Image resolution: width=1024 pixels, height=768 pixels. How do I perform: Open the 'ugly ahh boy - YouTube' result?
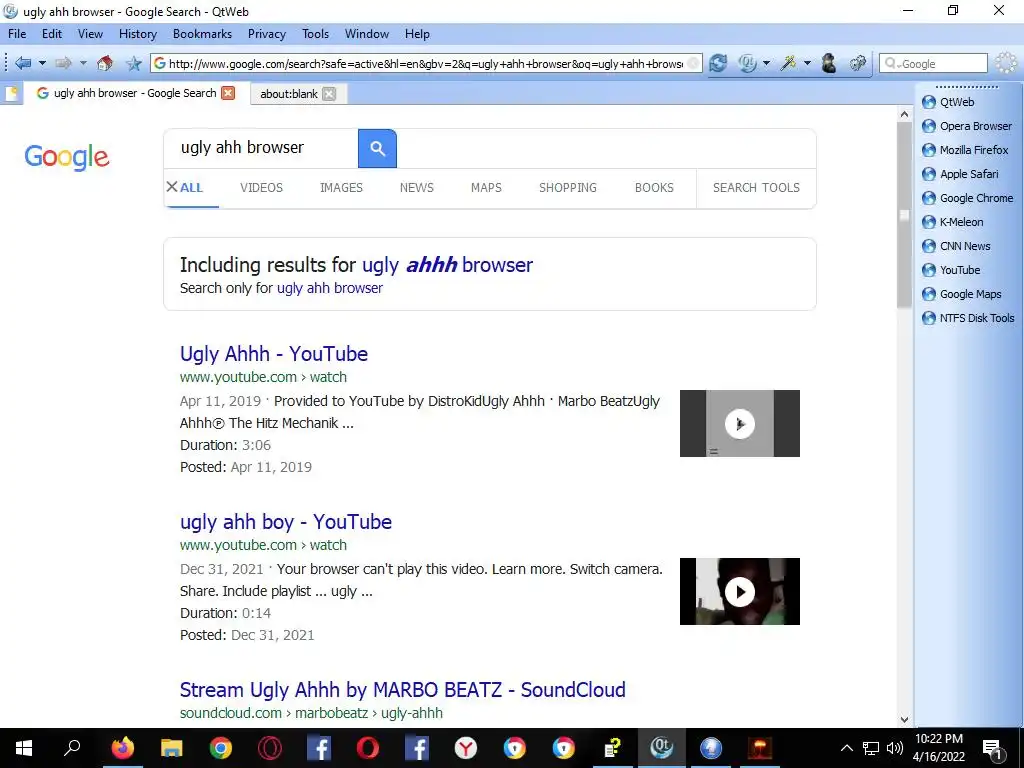coord(285,522)
